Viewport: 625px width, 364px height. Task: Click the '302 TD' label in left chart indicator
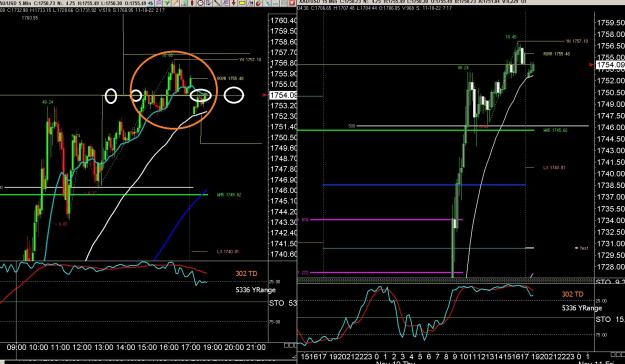246,273
